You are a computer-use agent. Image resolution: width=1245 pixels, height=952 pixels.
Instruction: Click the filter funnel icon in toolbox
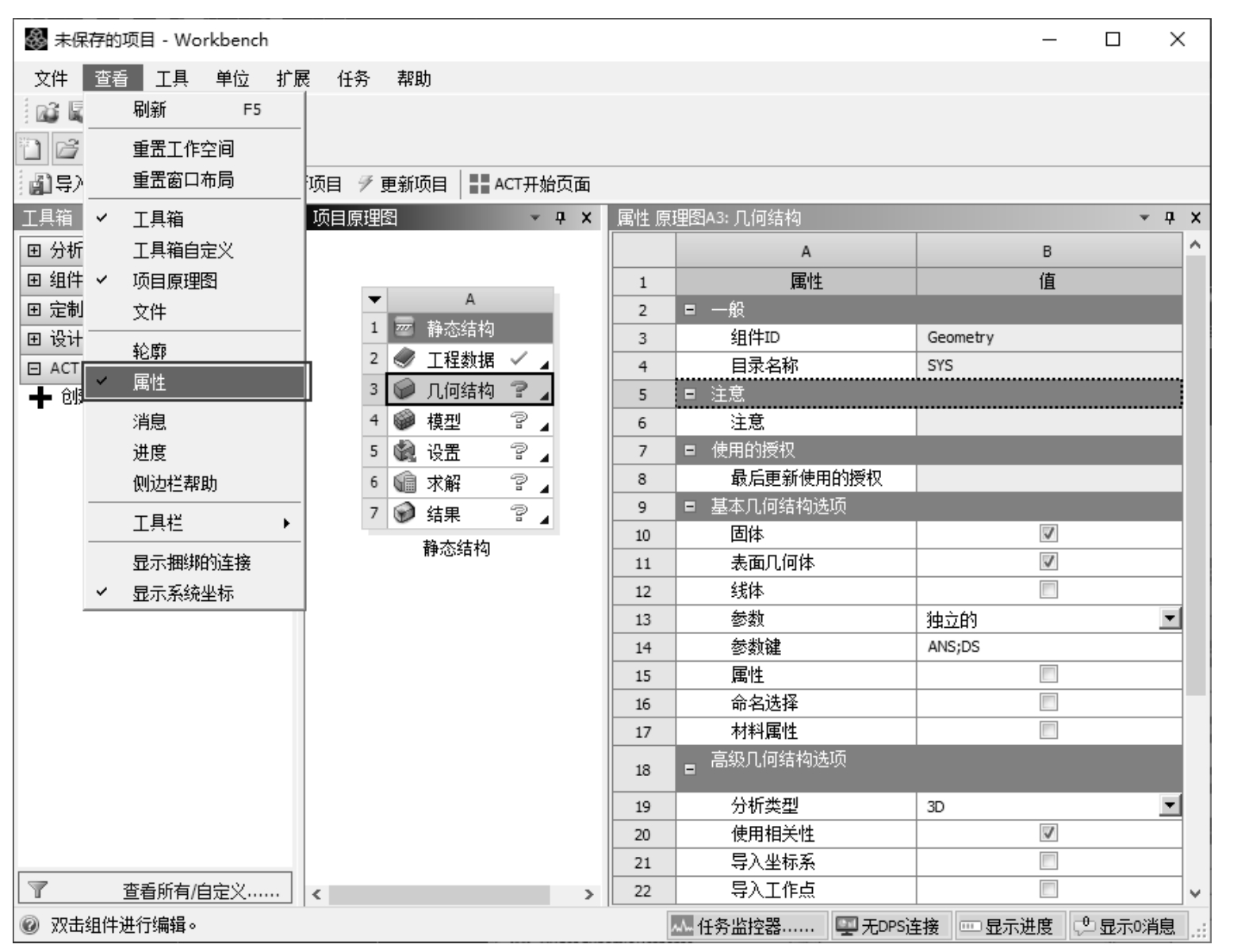(37, 889)
